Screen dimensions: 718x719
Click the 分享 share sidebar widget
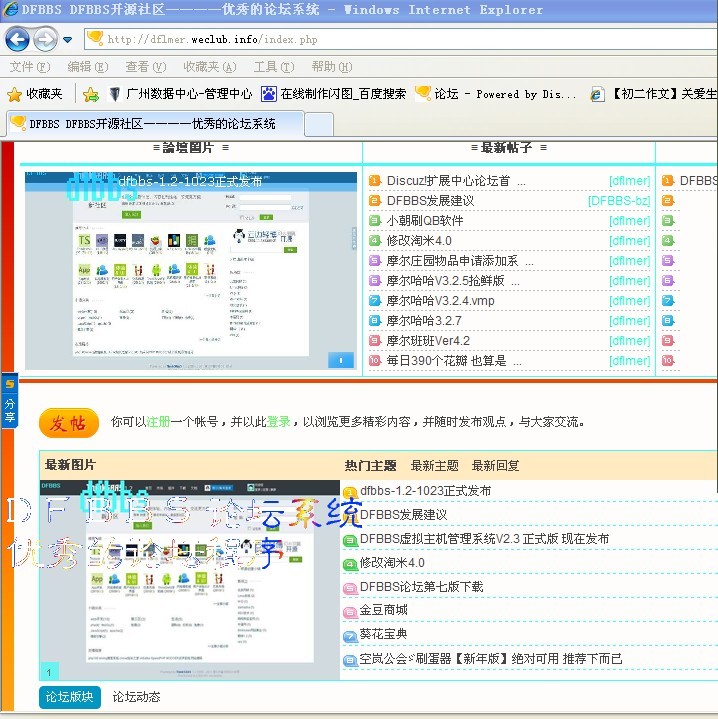10,401
